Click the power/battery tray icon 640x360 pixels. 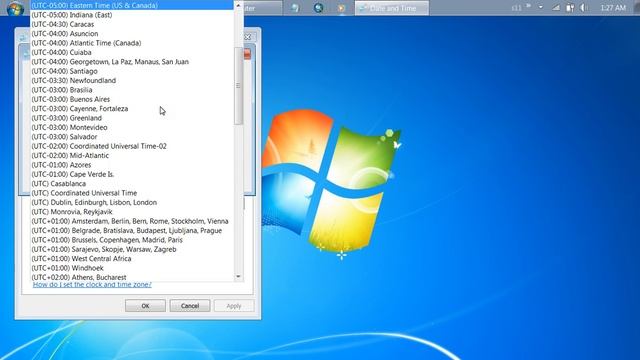tap(570, 8)
